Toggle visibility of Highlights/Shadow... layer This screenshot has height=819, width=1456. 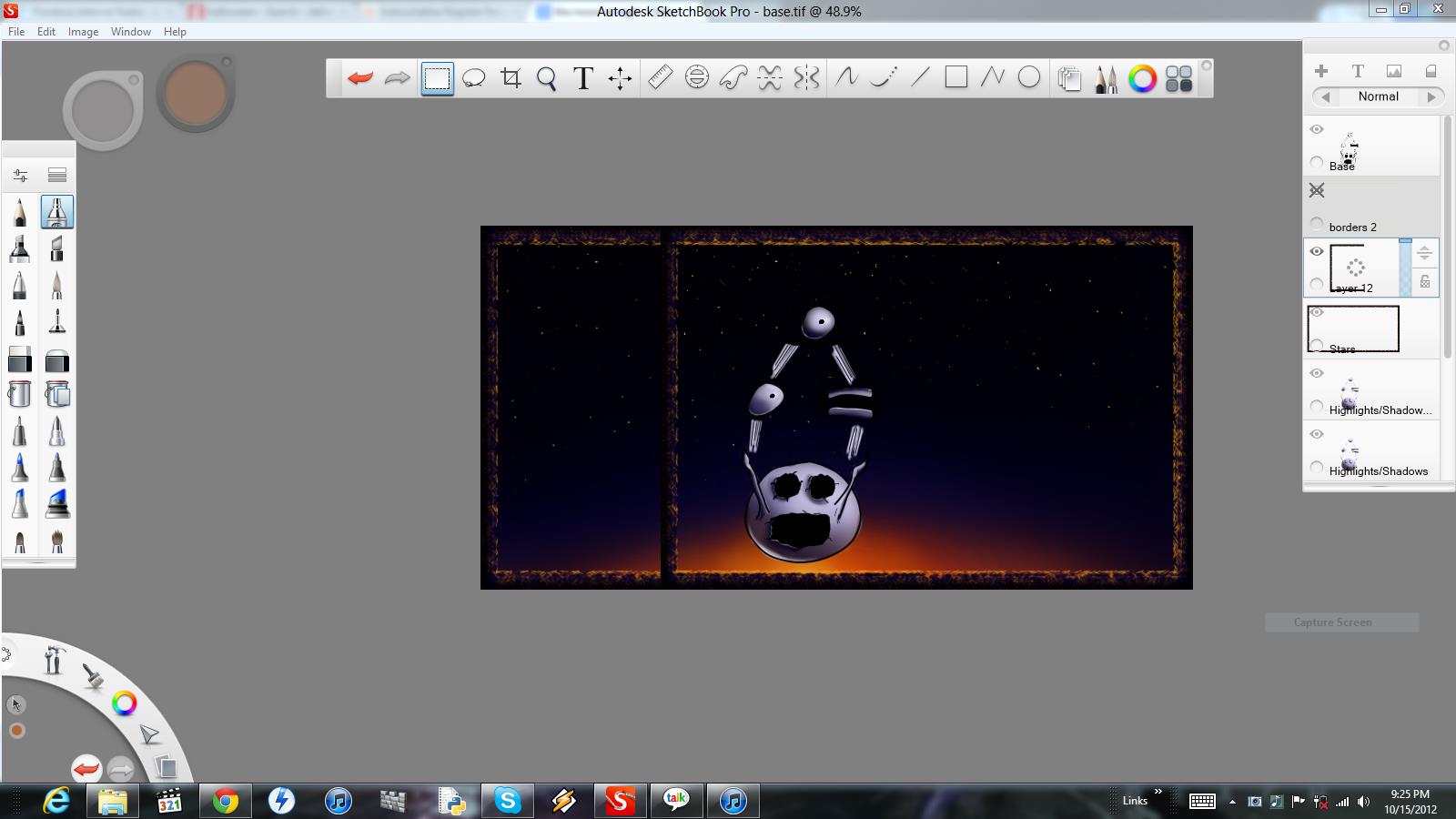[1317, 373]
